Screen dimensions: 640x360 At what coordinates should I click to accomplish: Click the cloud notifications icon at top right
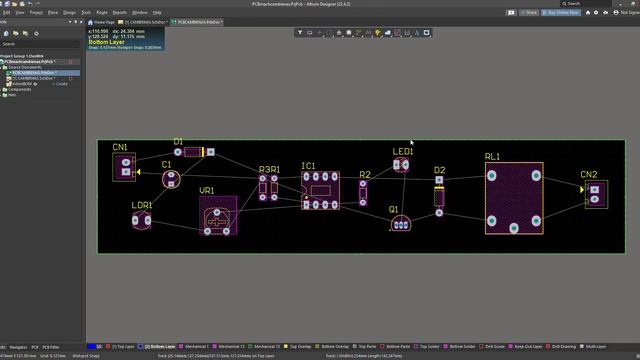coord(606,13)
